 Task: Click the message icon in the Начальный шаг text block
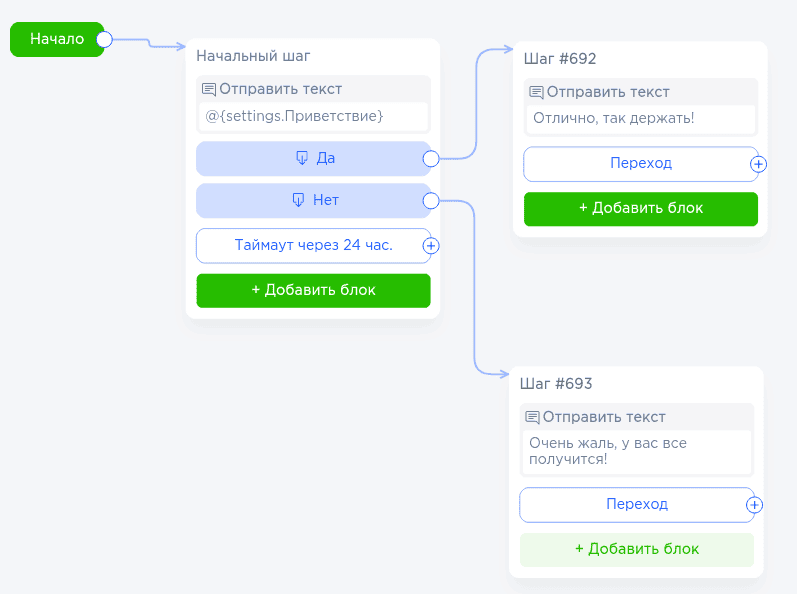pyautogui.click(x=209, y=89)
